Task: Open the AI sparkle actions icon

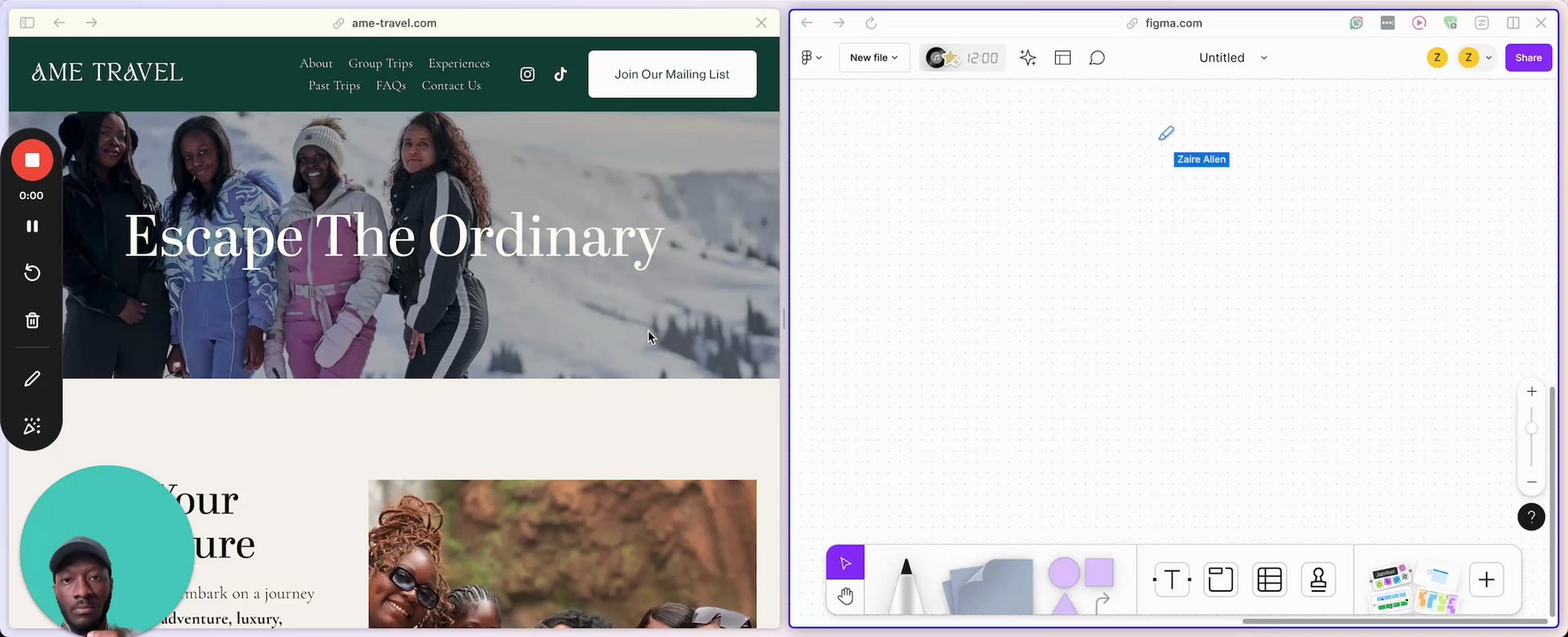Action: pyautogui.click(x=1028, y=58)
